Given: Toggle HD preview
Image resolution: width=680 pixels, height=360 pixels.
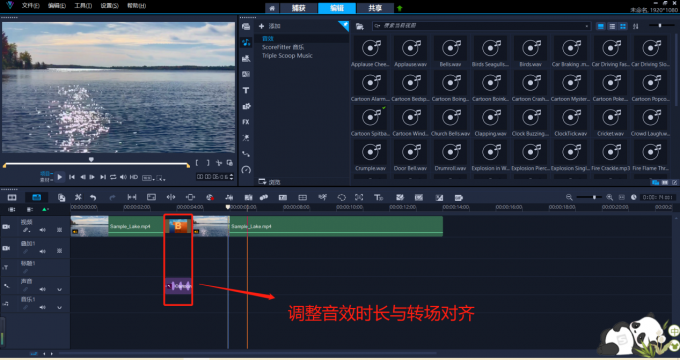Looking at the screenshot, I should coord(134,177).
